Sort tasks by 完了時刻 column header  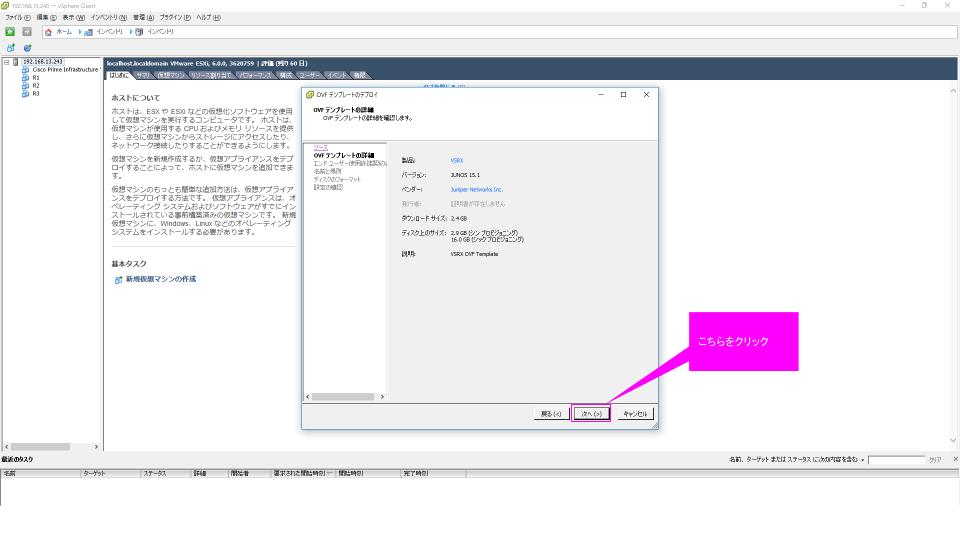pos(433,473)
